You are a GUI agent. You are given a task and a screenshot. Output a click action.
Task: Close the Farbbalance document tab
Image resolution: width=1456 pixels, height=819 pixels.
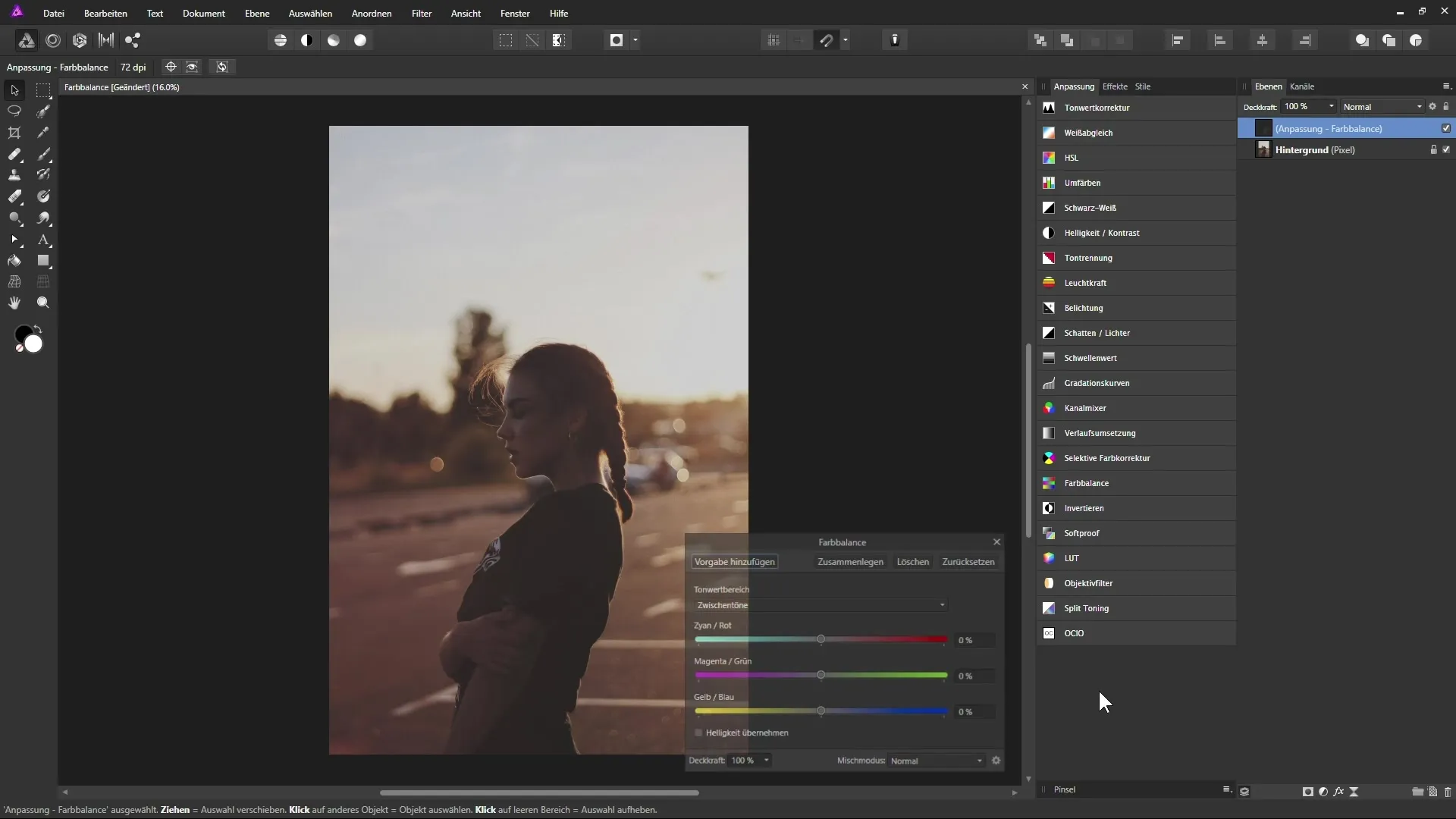[1025, 87]
